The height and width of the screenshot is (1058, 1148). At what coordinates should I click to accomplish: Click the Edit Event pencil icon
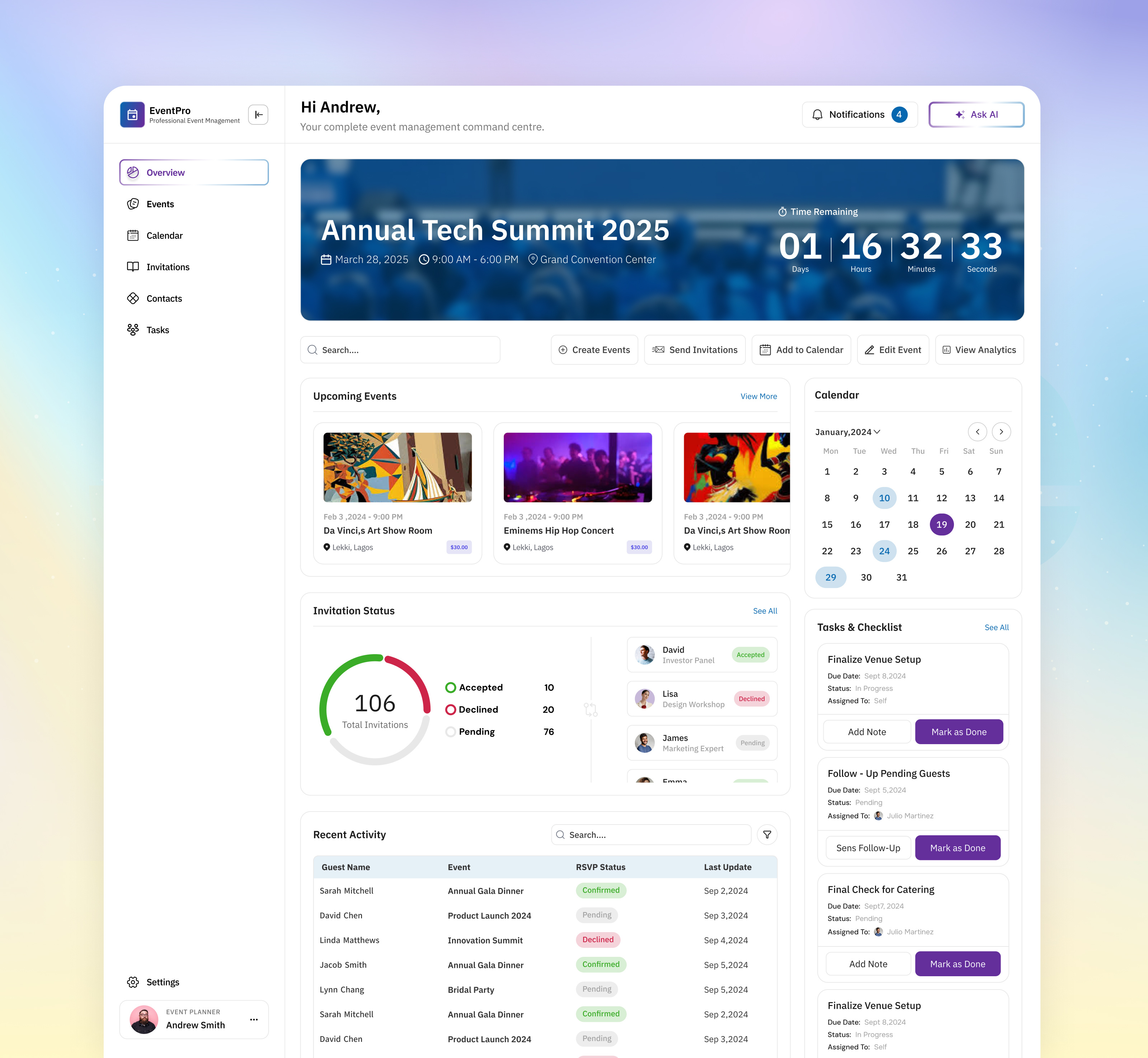tap(869, 350)
